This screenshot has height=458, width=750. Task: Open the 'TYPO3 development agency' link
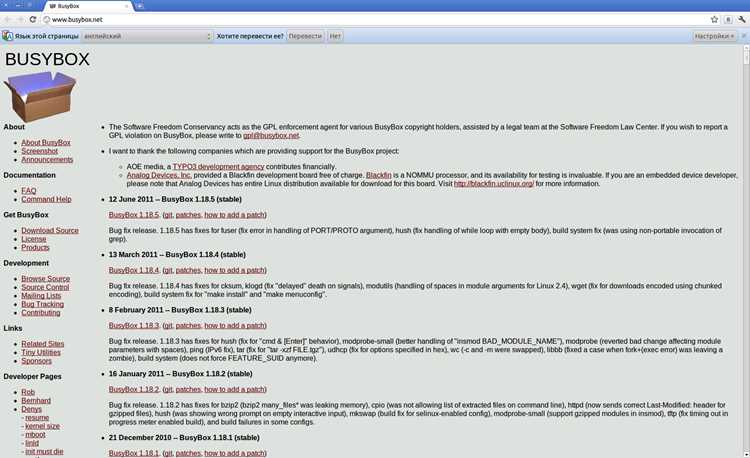218,167
